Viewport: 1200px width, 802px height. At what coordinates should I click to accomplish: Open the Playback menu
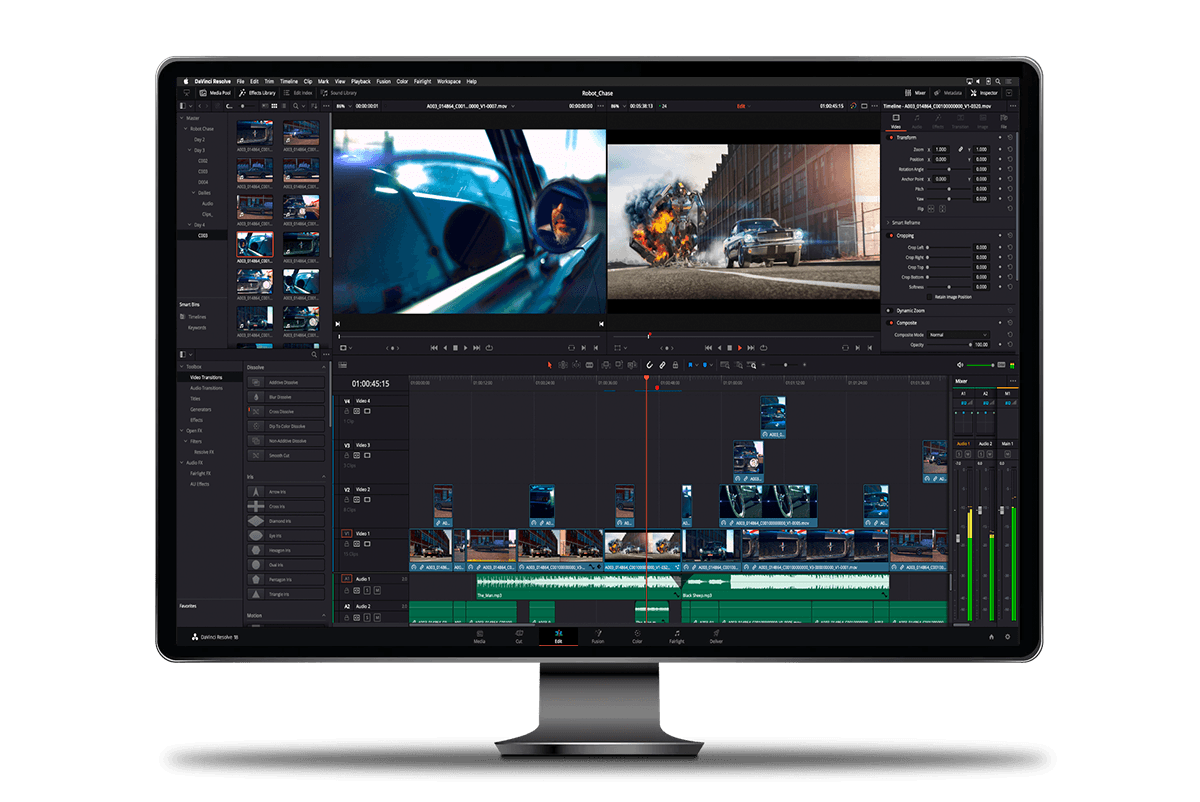[360, 81]
